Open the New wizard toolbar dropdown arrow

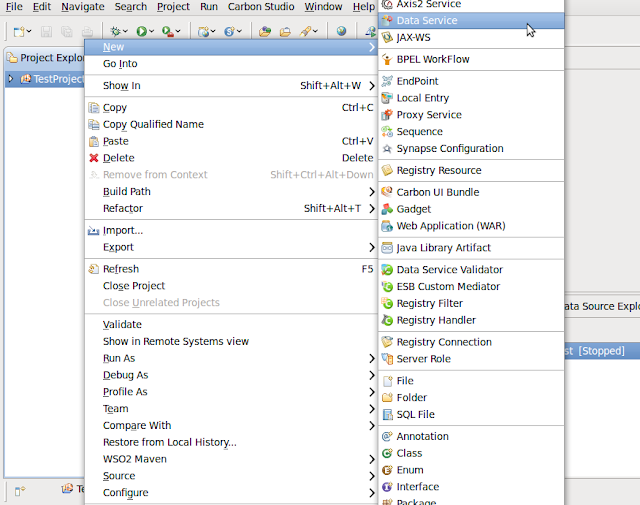coord(29,31)
